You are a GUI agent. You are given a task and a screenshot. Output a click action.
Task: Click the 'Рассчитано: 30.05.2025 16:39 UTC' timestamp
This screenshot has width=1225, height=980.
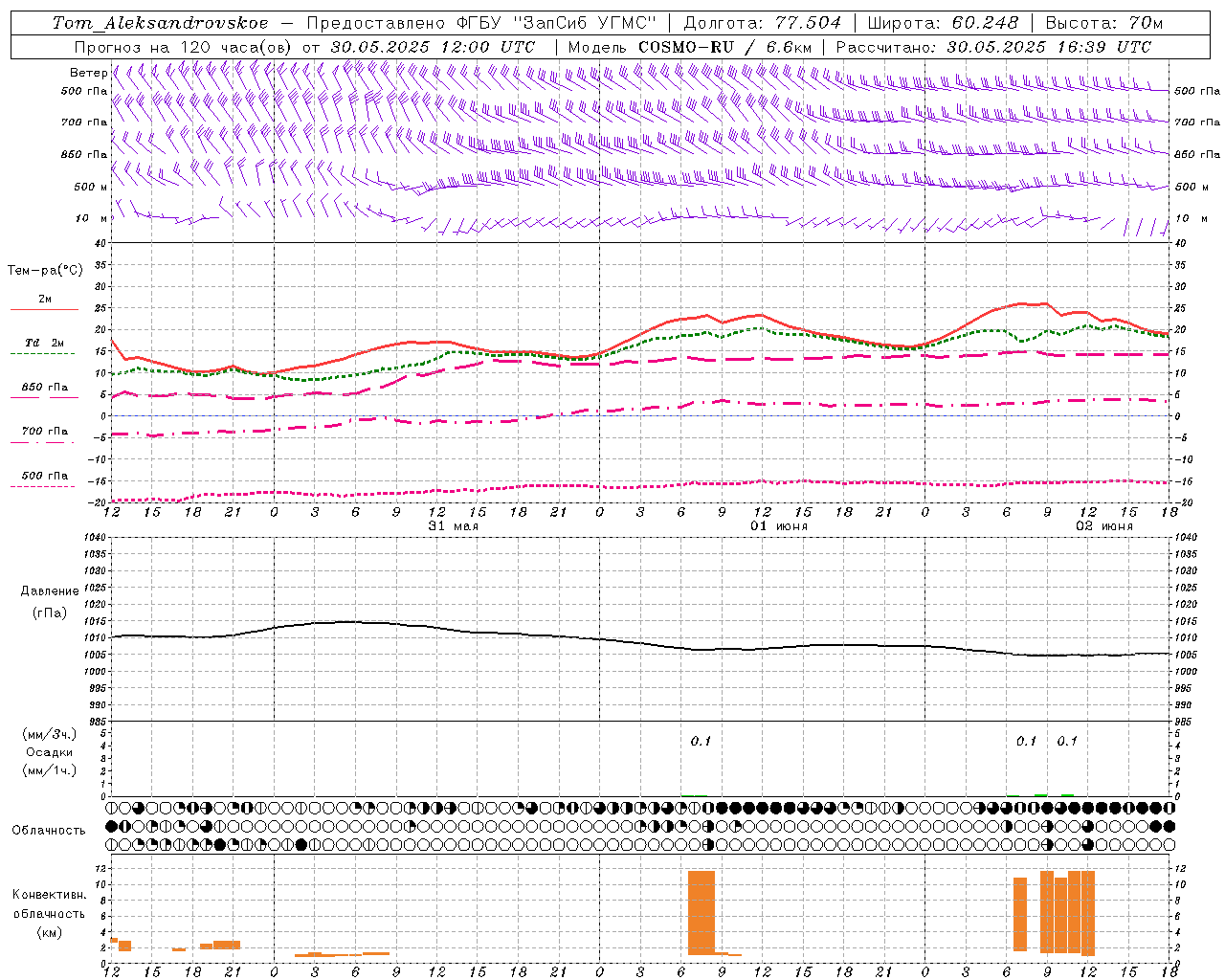(993, 47)
